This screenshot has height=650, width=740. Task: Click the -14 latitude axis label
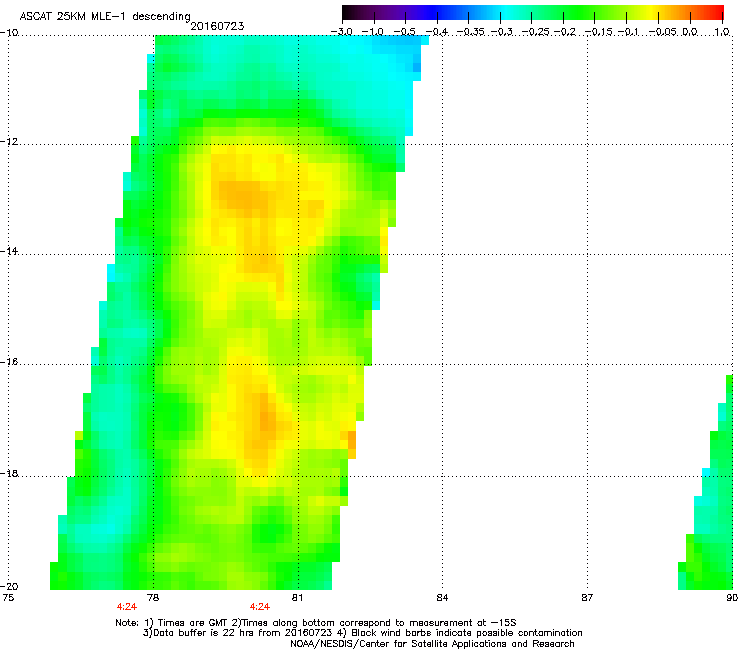tap(9, 251)
